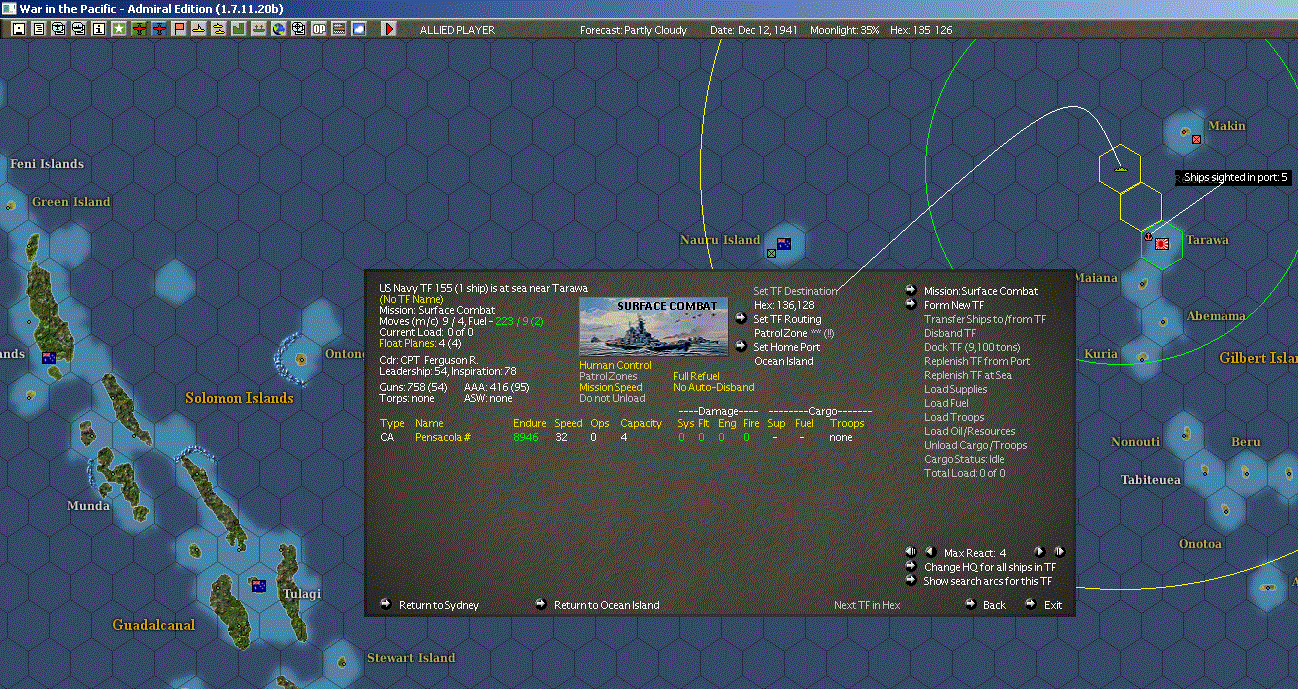Image resolution: width=1298 pixels, height=689 pixels.
Task: Select red plane on green background icon
Action: tap(139, 29)
